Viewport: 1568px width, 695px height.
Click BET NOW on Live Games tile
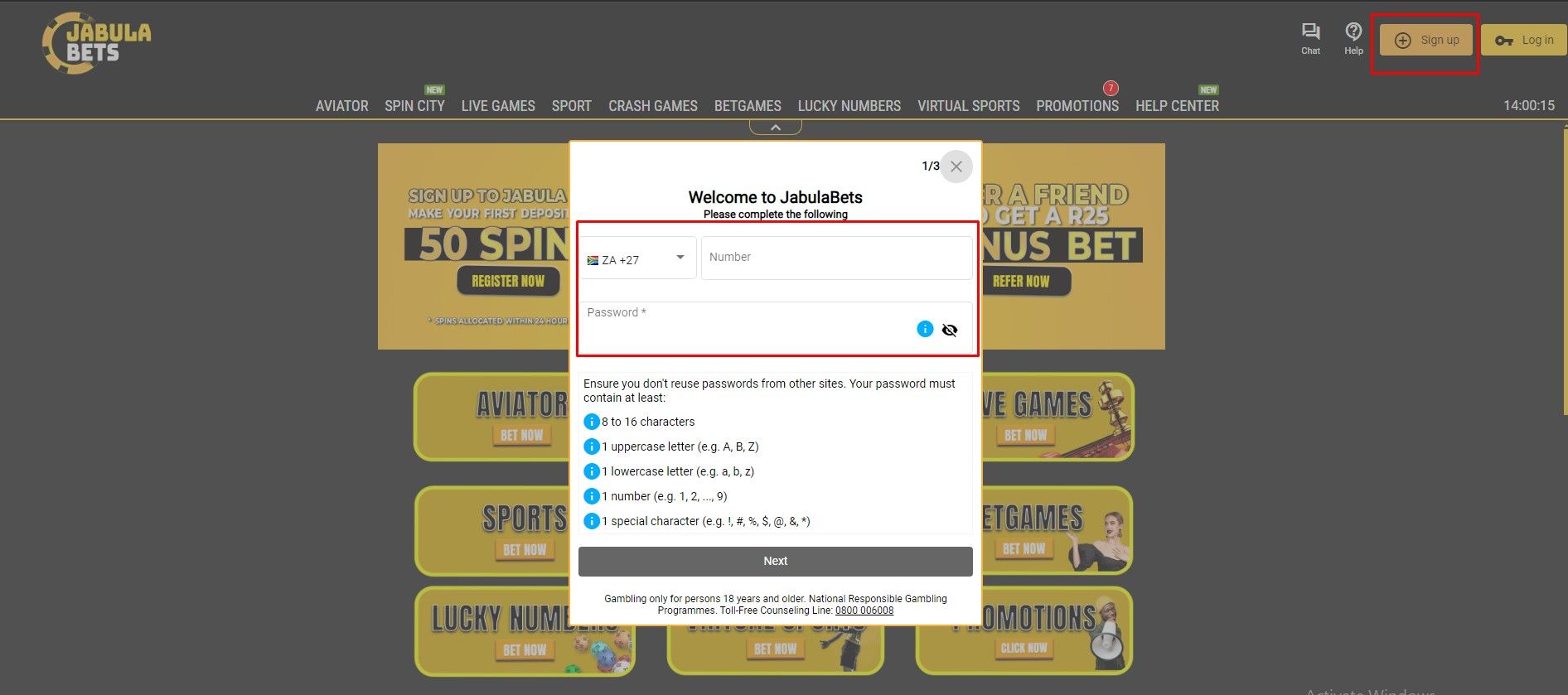[x=1025, y=435]
